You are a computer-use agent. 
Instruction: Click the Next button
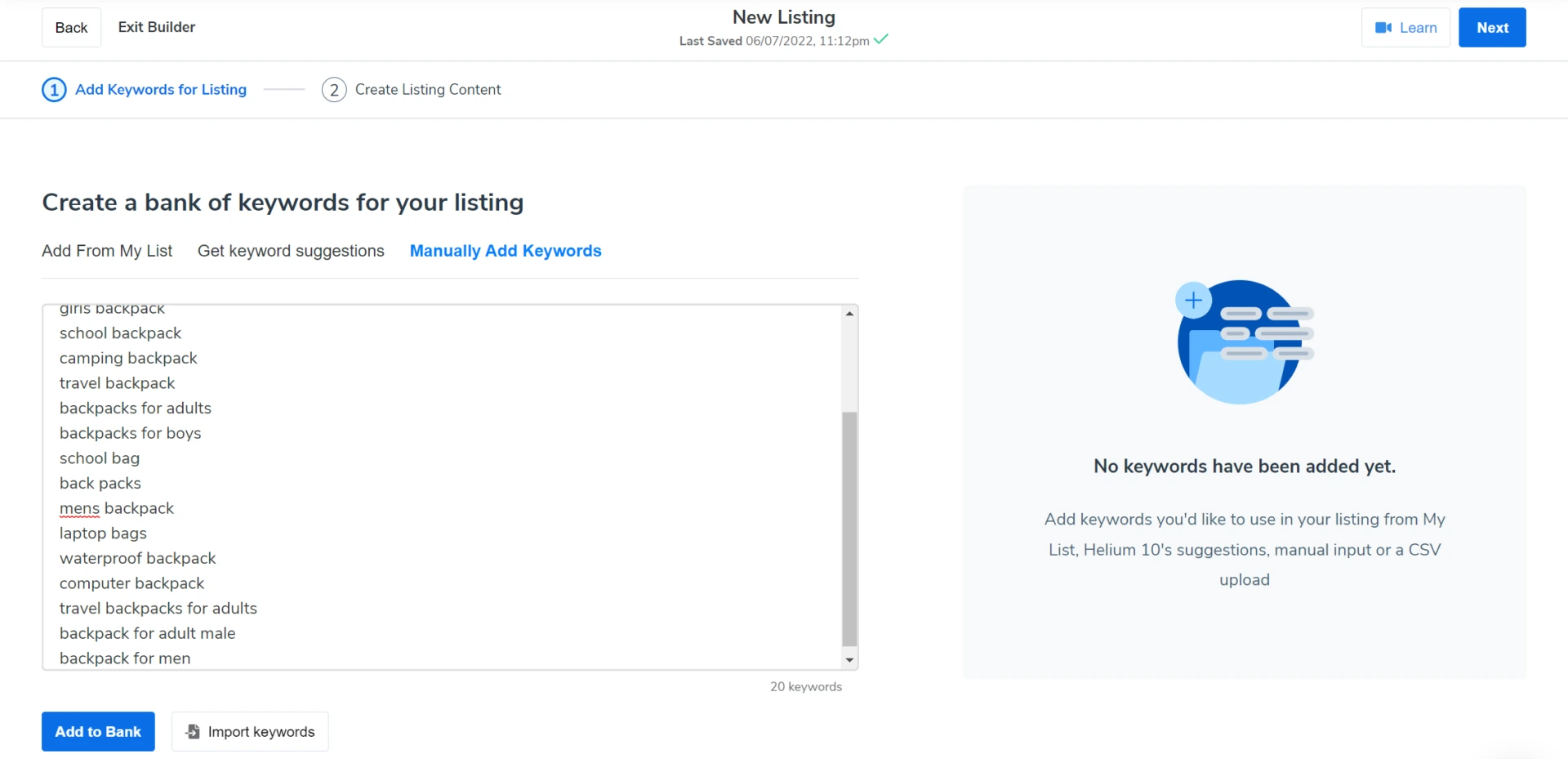click(x=1491, y=28)
